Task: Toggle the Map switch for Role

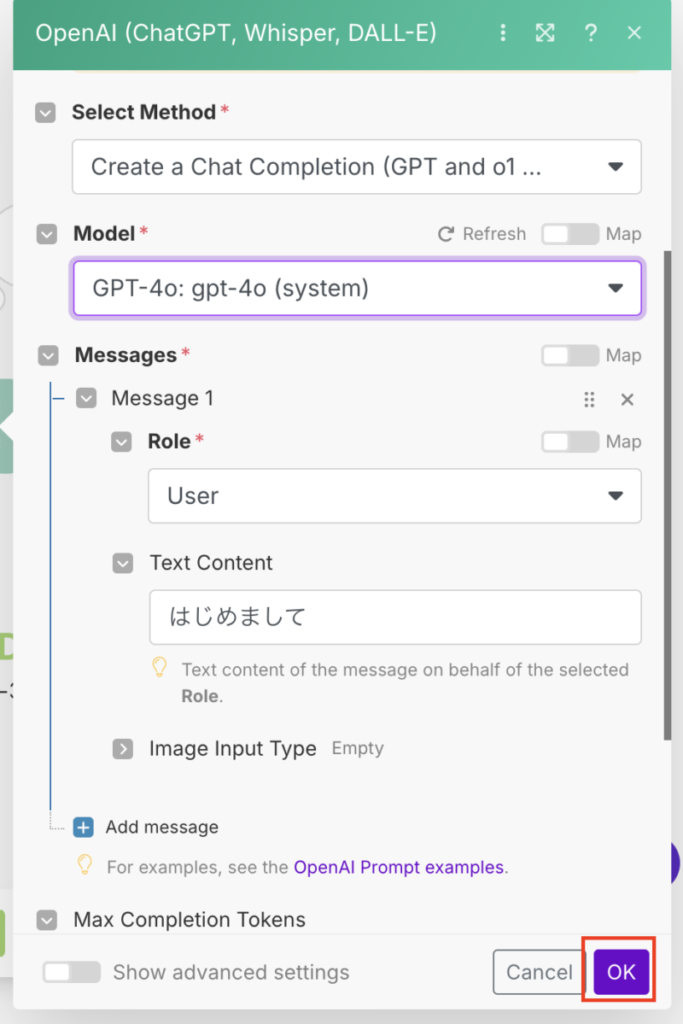Action: pos(569,441)
